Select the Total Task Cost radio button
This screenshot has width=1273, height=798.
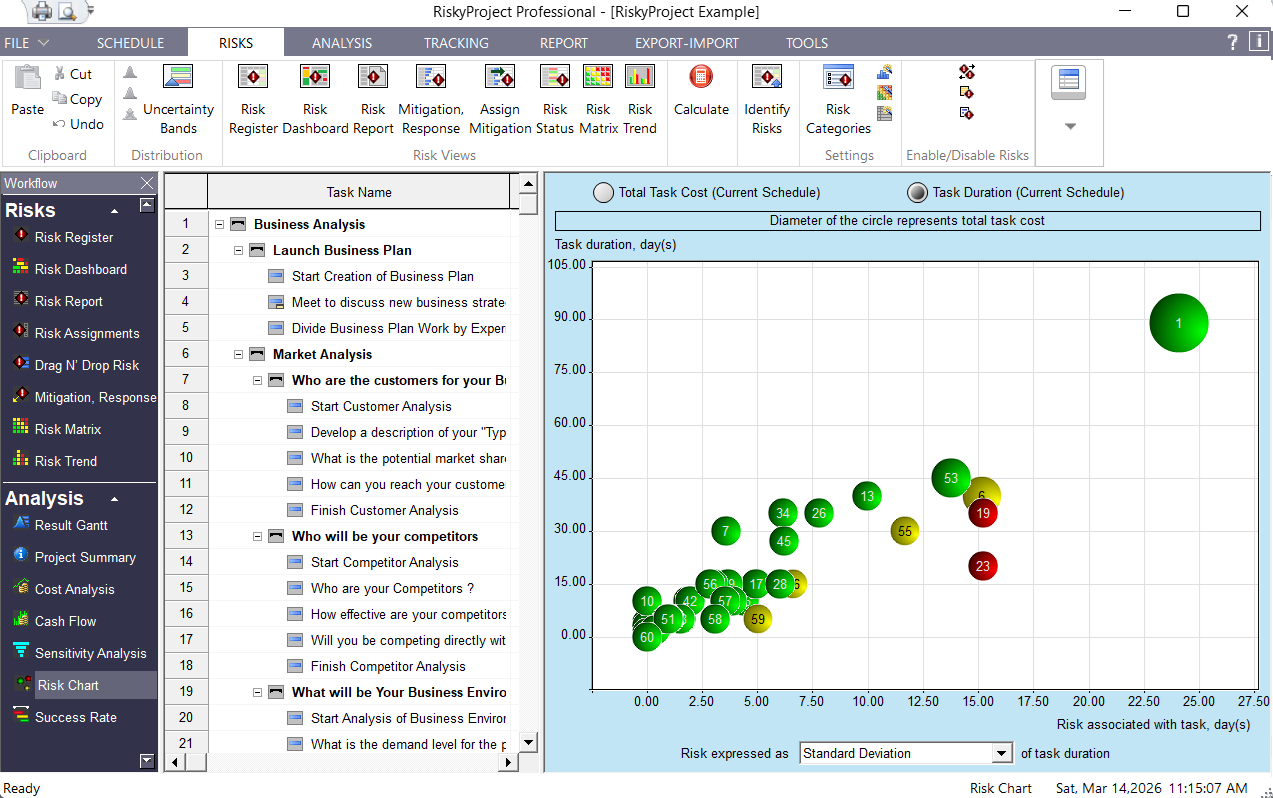coord(603,192)
